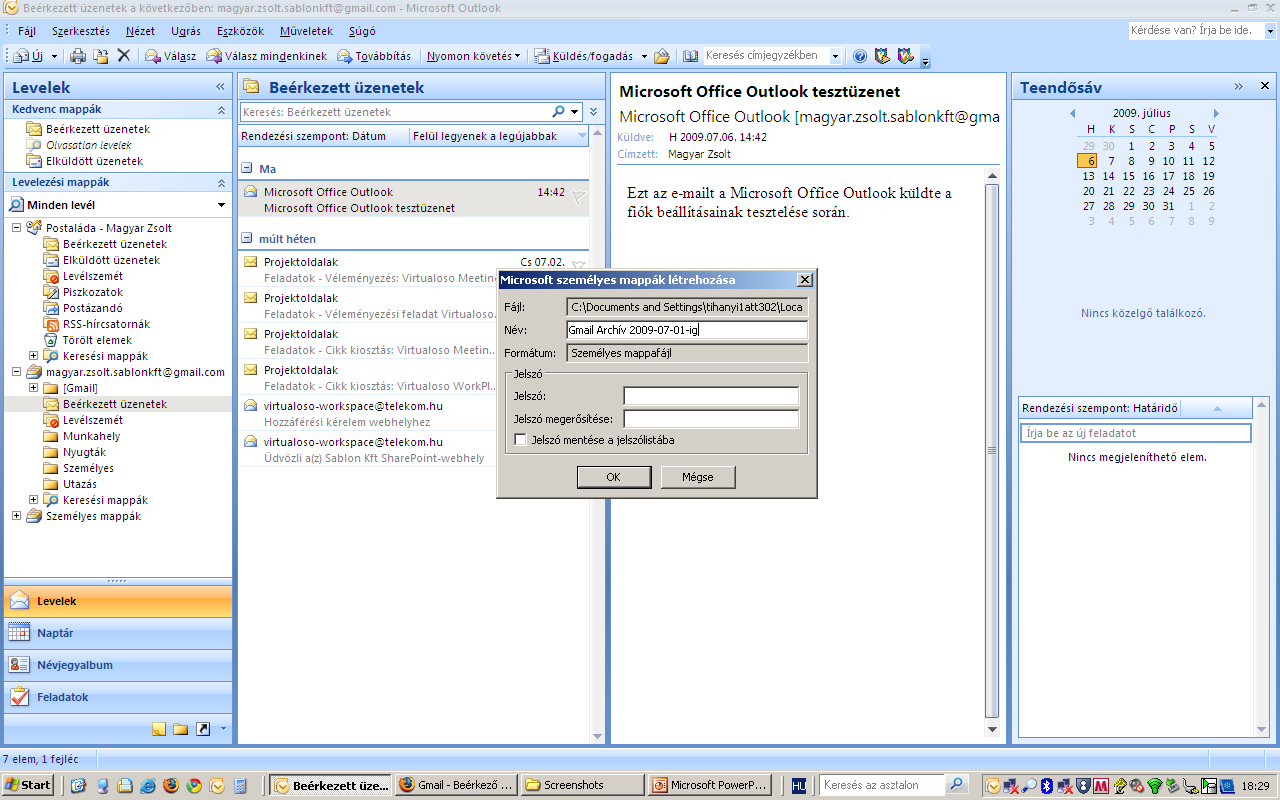The image size is (1280, 800).
Task: Open the Nézet menu
Action: pyautogui.click(x=140, y=31)
